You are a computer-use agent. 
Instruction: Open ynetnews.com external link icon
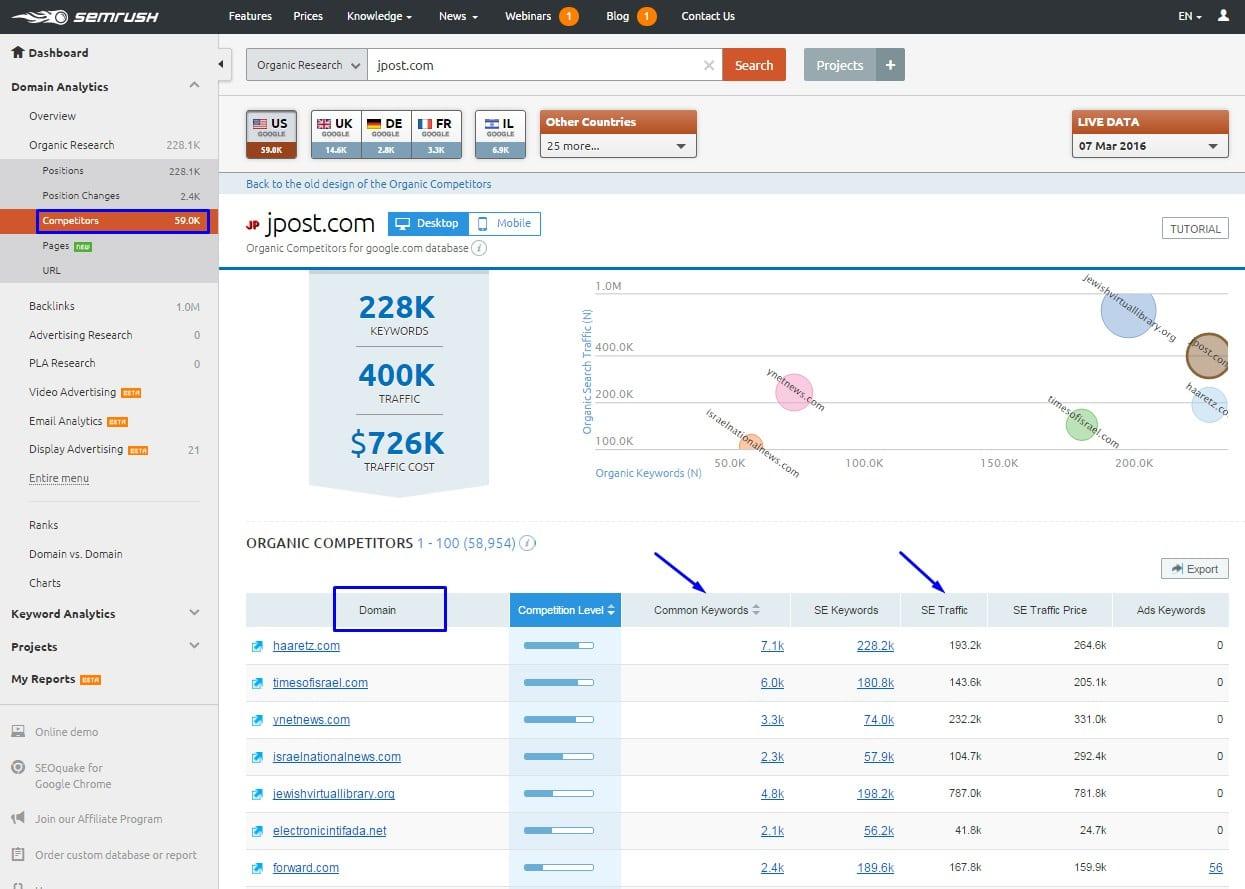click(x=258, y=720)
